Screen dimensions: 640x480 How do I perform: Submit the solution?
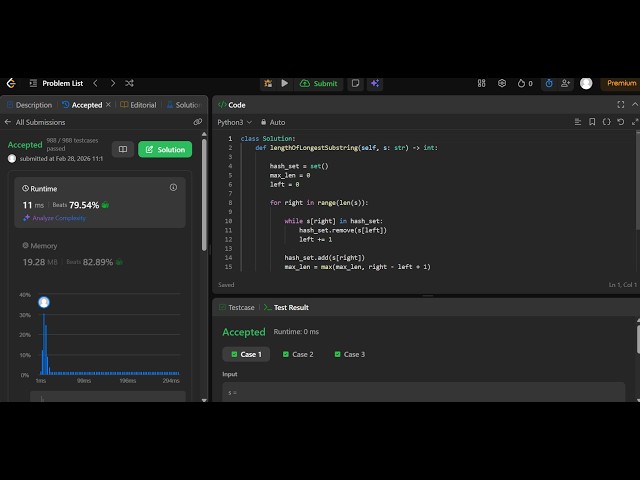(319, 83)
